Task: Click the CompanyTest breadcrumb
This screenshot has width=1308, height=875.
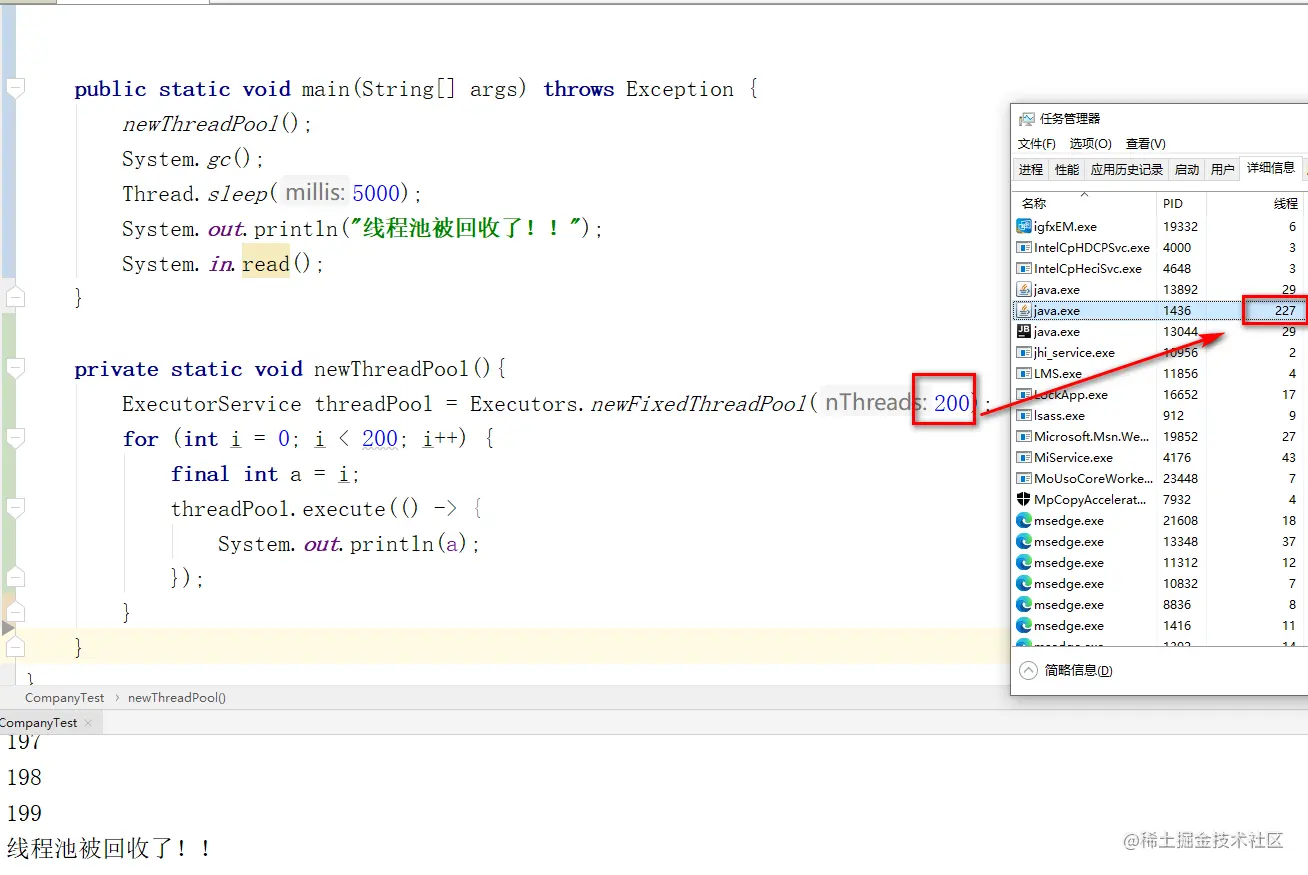Action: [64, 697]
